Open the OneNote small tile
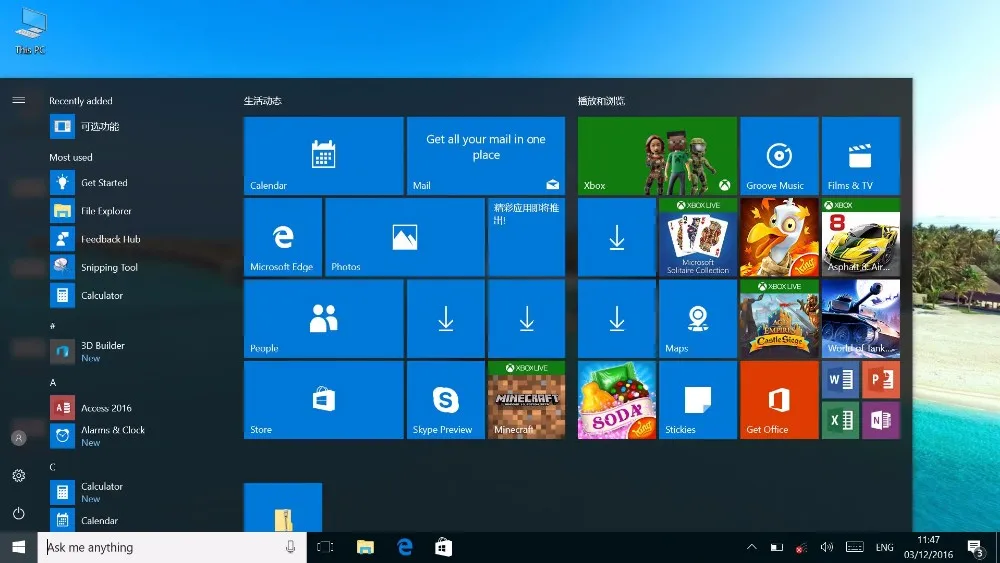 pos(881,420)
